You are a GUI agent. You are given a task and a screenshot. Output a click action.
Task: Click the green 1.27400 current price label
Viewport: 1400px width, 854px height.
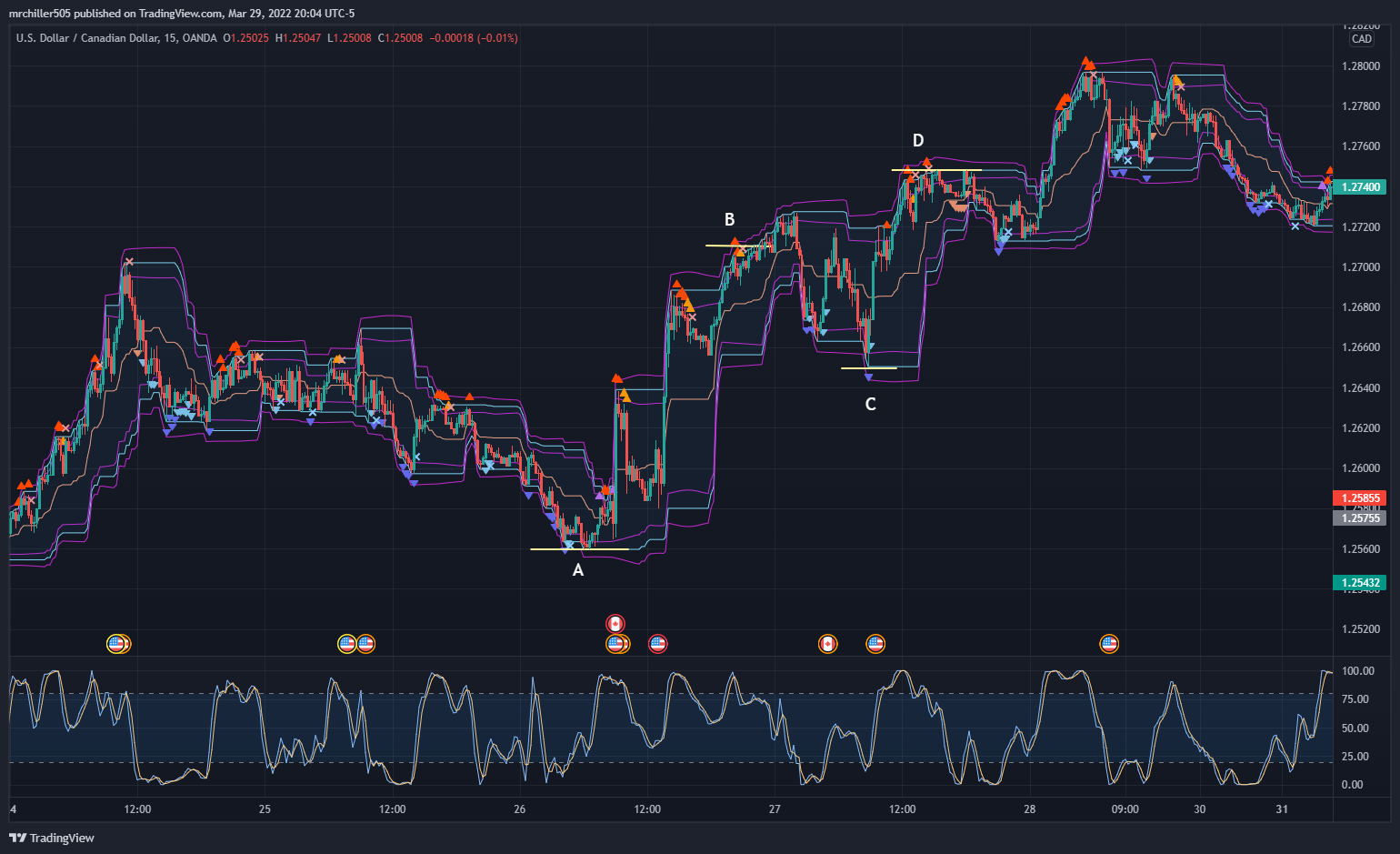[x=1359, y=186]
